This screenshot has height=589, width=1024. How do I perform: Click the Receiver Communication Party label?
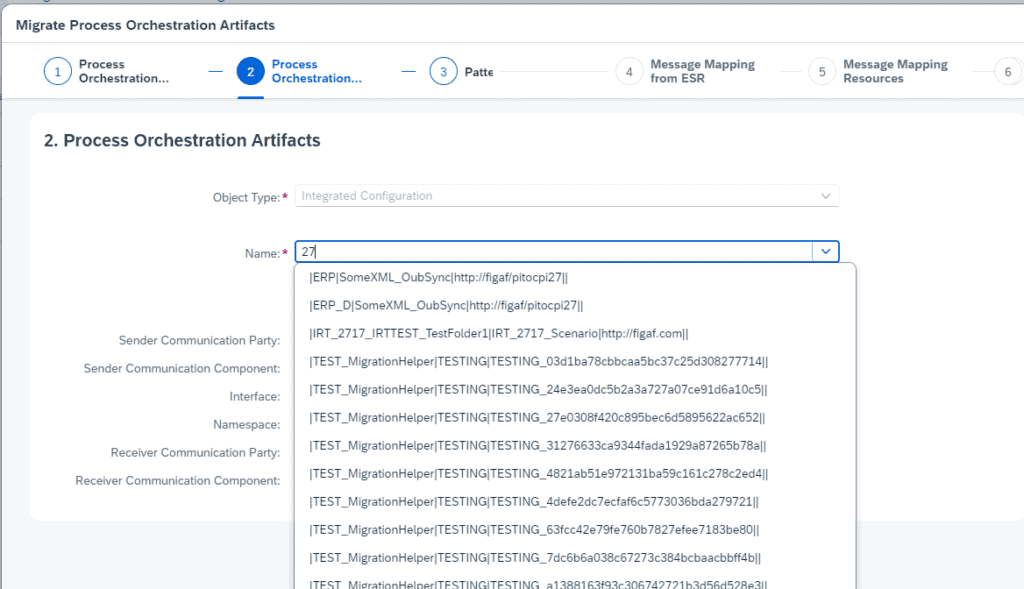pos(195,453)
